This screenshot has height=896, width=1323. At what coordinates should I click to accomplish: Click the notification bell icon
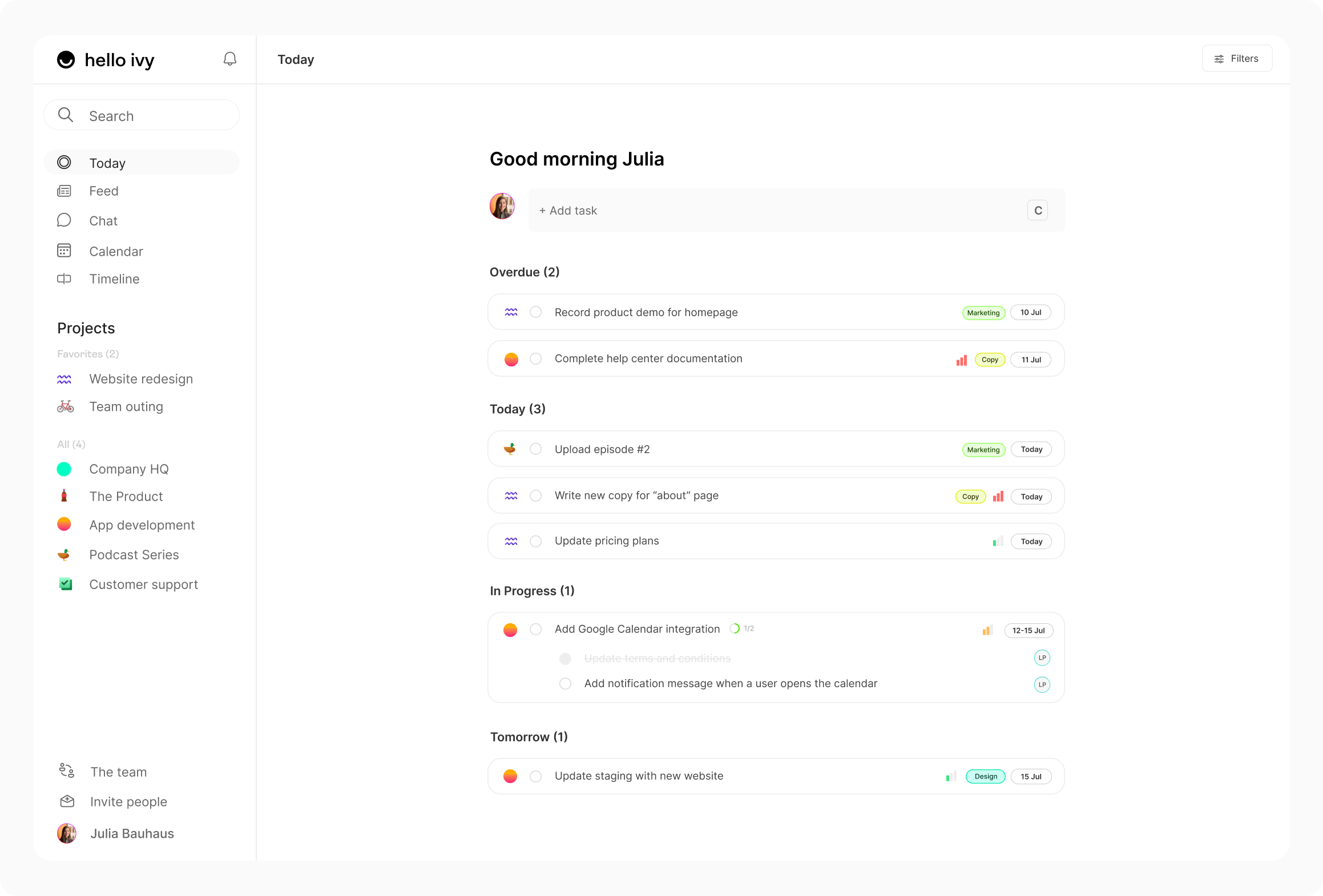(x=229, y=59)
